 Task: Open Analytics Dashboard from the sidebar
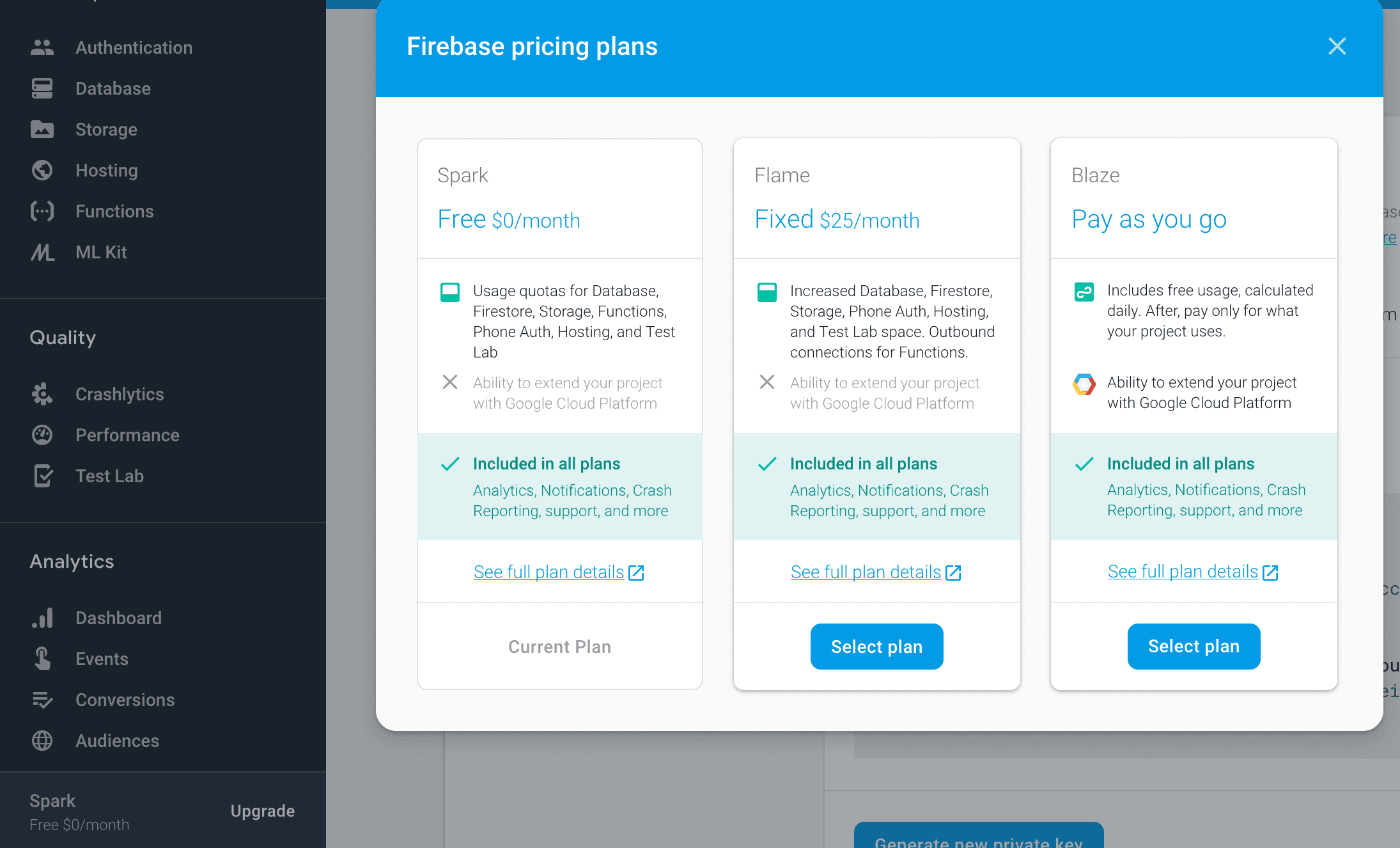[118, 618]
